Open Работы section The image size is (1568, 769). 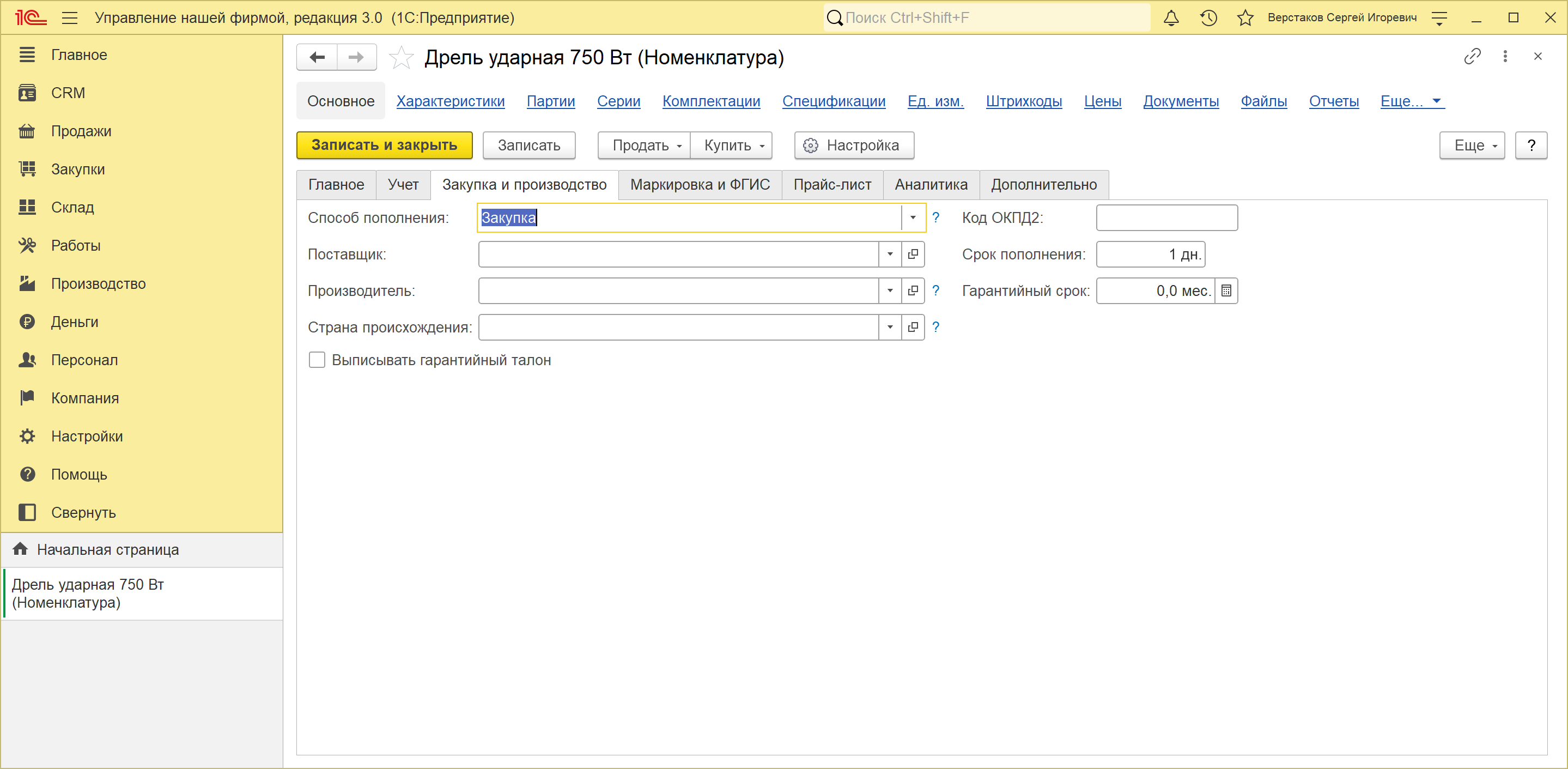(142, 245)
